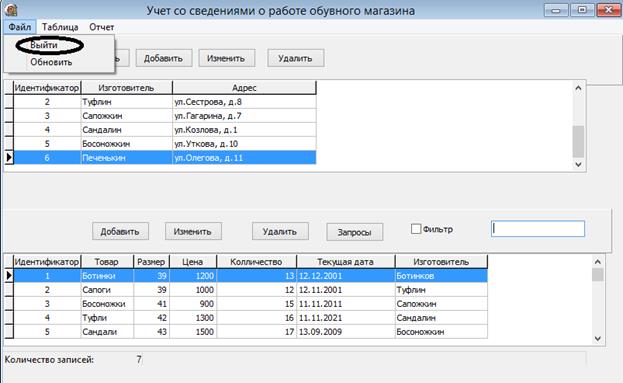Screen dimensions: 623x383
Task: Select the Босоножкин cell in the upper table
Action: [126, 143]
